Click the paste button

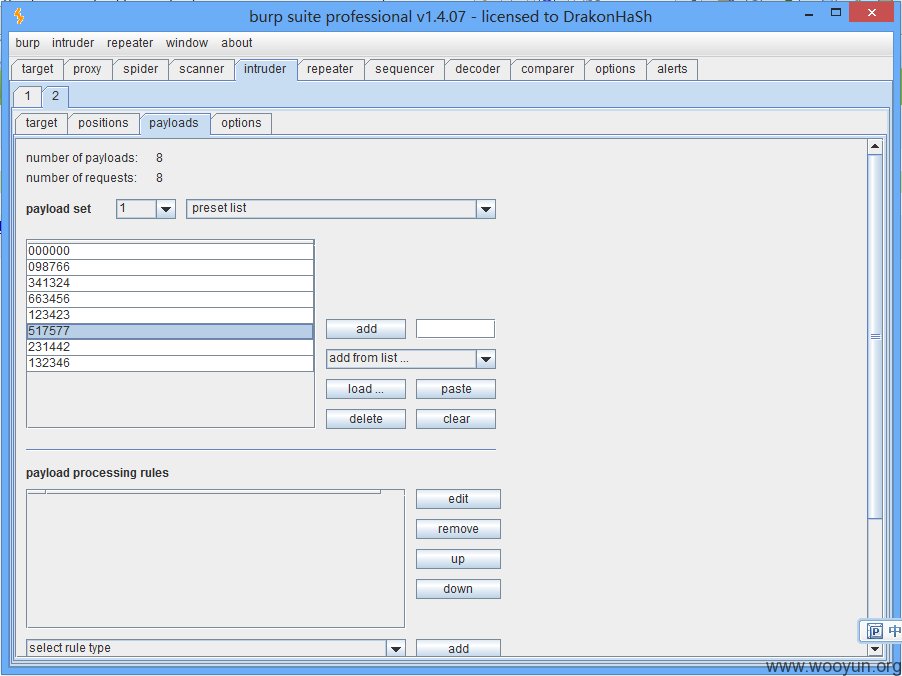[456, 389]
